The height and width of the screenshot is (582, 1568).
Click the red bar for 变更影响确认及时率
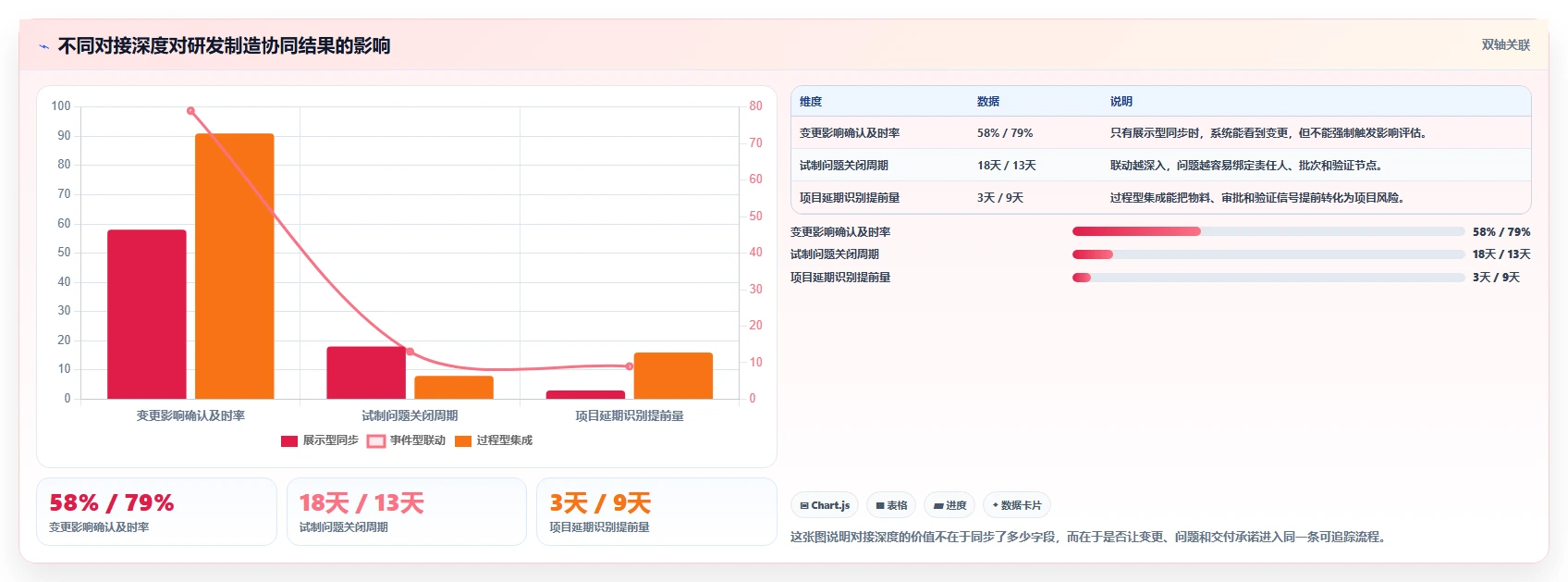[147, 315]
